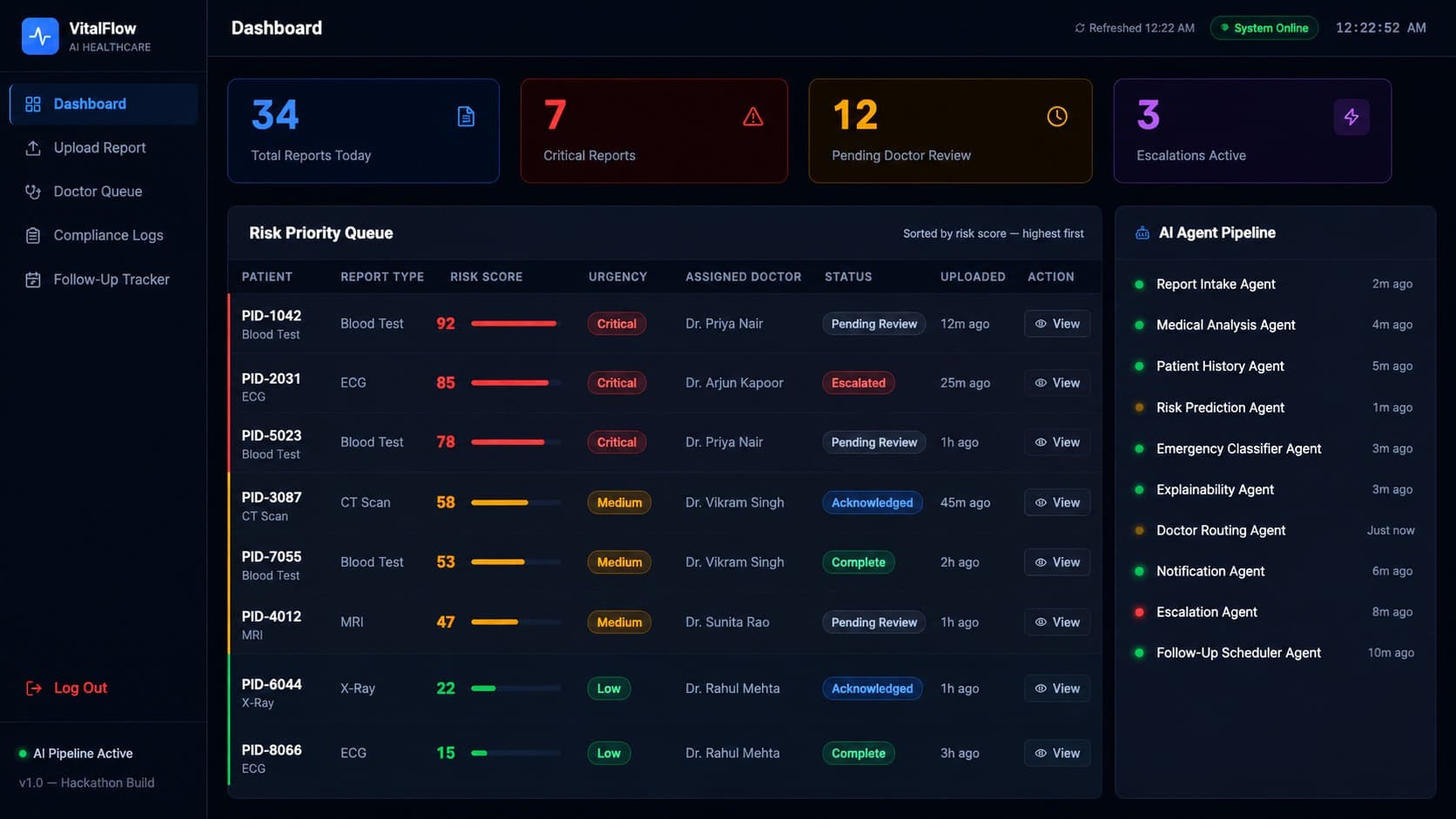Click the refresh icon beside Refreshed 12:22 AM
This screenshot has width=1456, height=819.
[1080, 28]
